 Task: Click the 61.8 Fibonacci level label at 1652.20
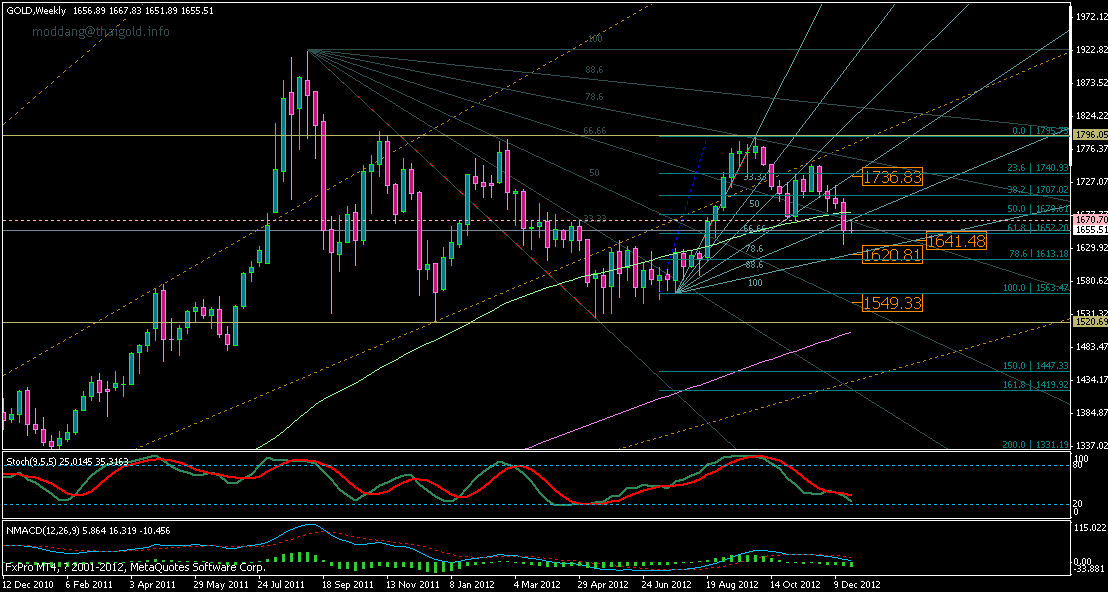tap(1039, 229)
